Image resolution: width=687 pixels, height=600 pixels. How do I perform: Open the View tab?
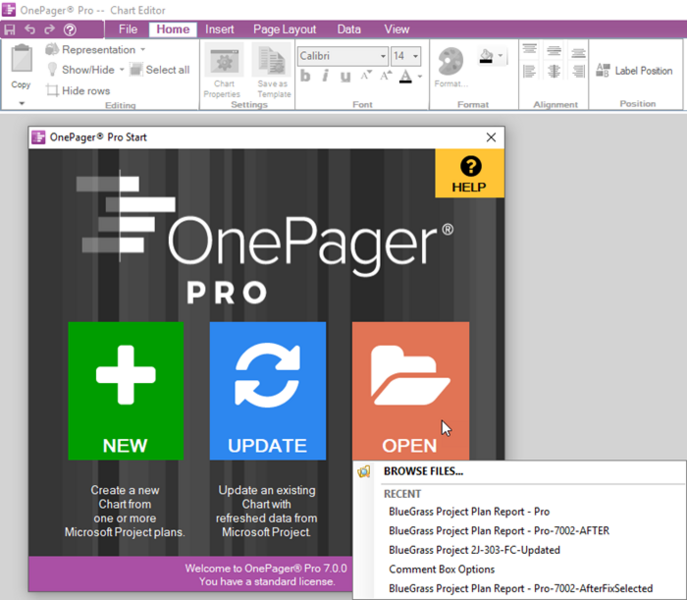pyautogui.click(x=397, y=29)
